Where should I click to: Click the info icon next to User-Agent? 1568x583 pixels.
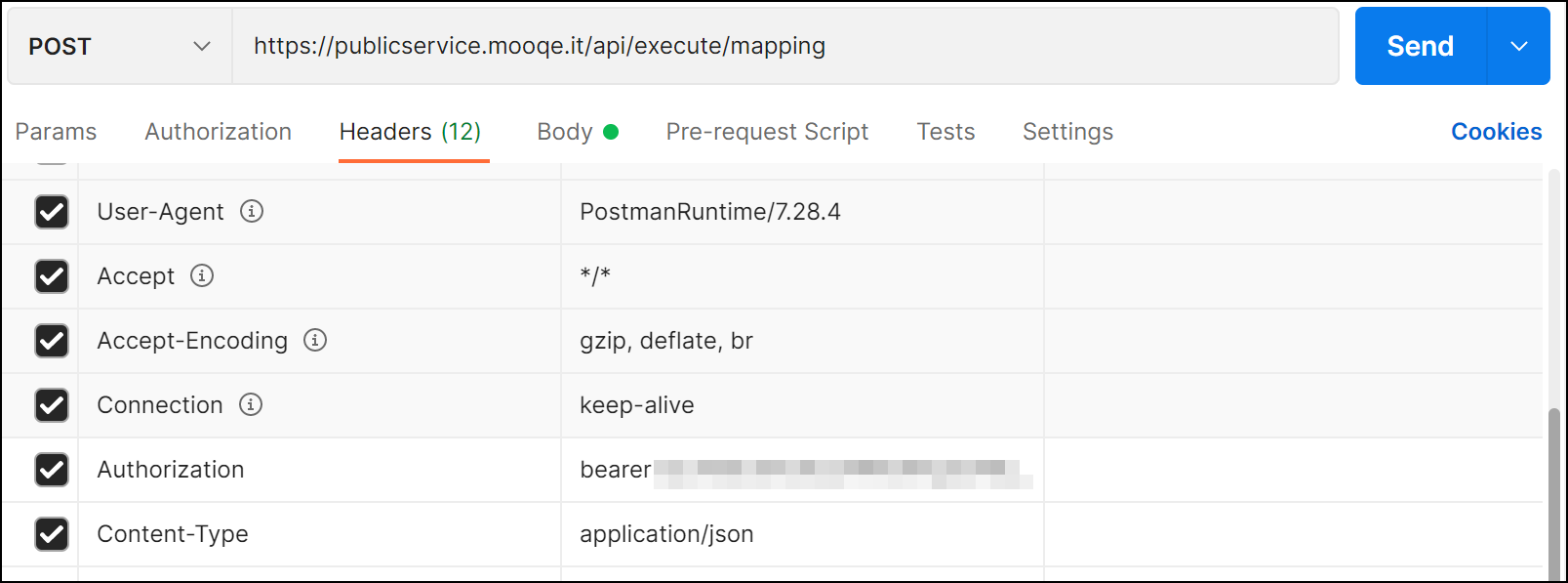[x=252, y=211]
